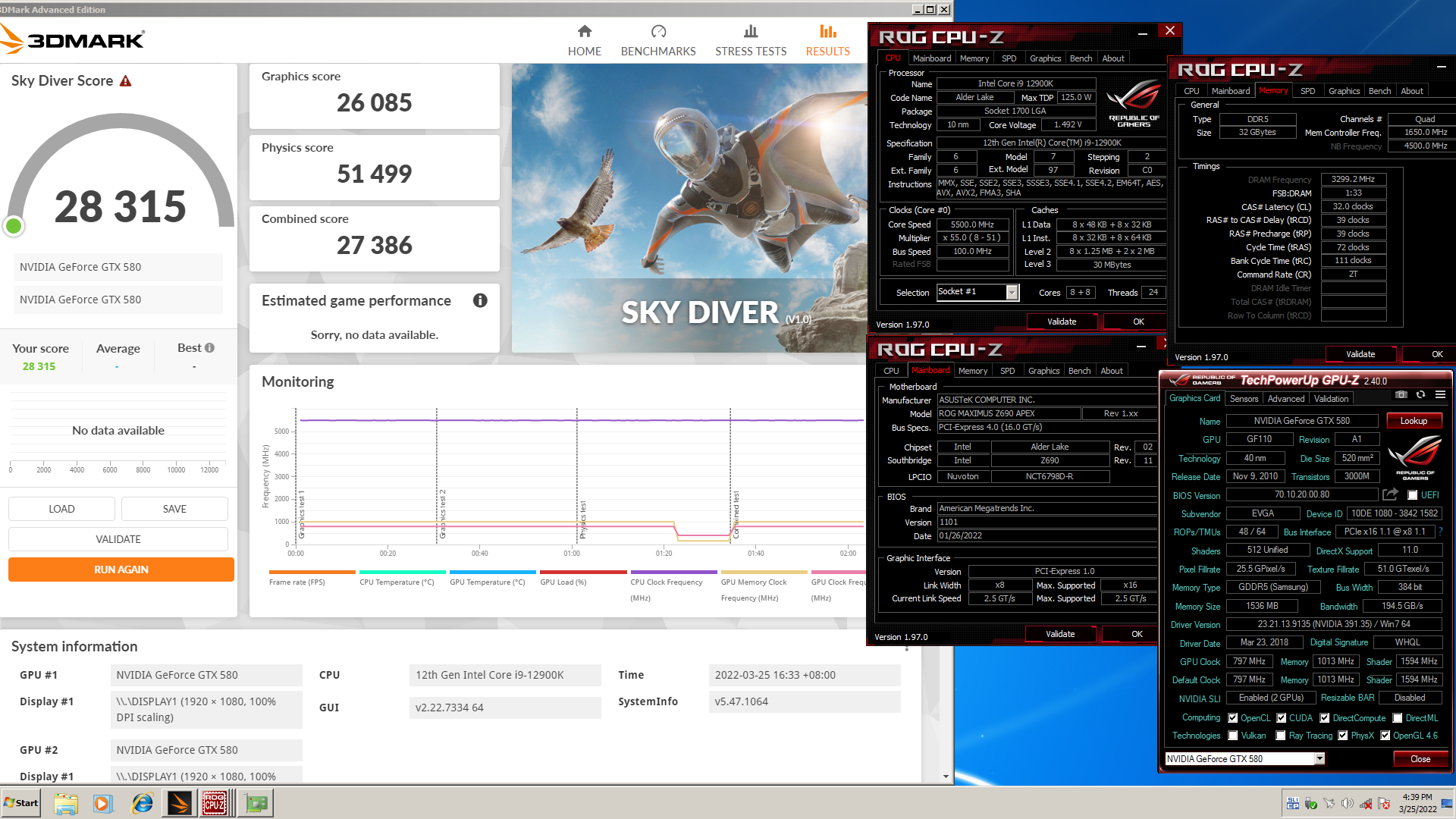Click the SAVE button in 3DMark
The width and height of the screenshot is (1456, 819).
tap(174, 509)
